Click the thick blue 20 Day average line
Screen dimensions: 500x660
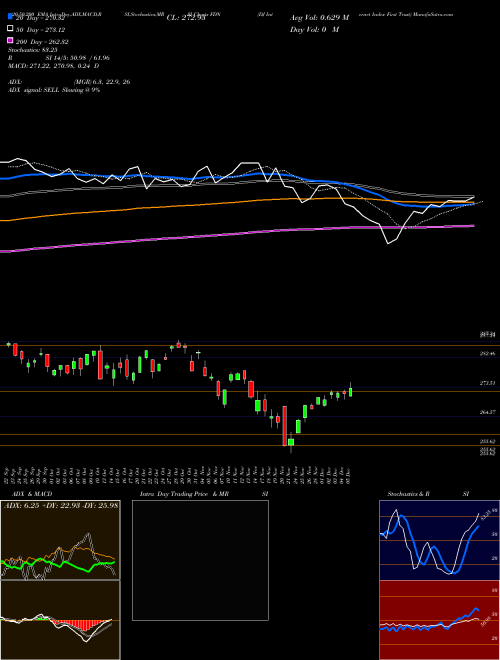236,177
